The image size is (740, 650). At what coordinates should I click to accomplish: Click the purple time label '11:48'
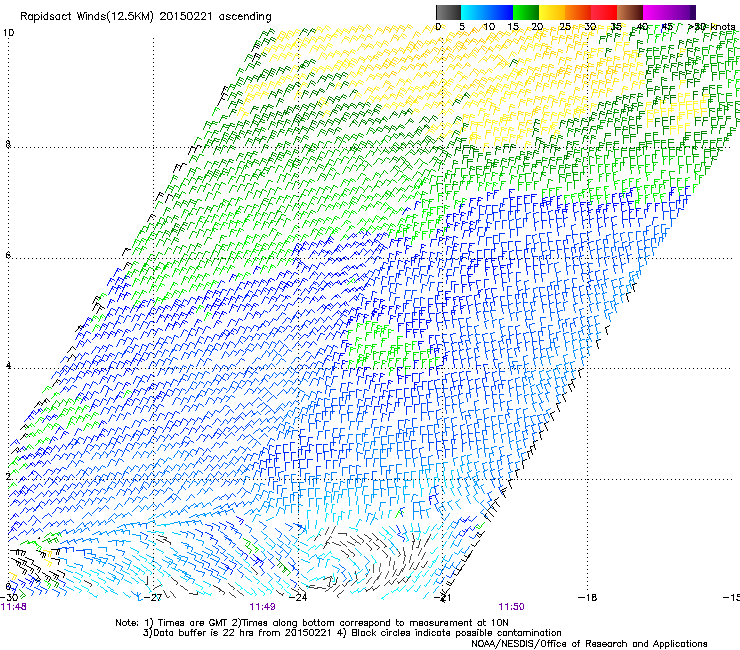[x=13, y=607]
